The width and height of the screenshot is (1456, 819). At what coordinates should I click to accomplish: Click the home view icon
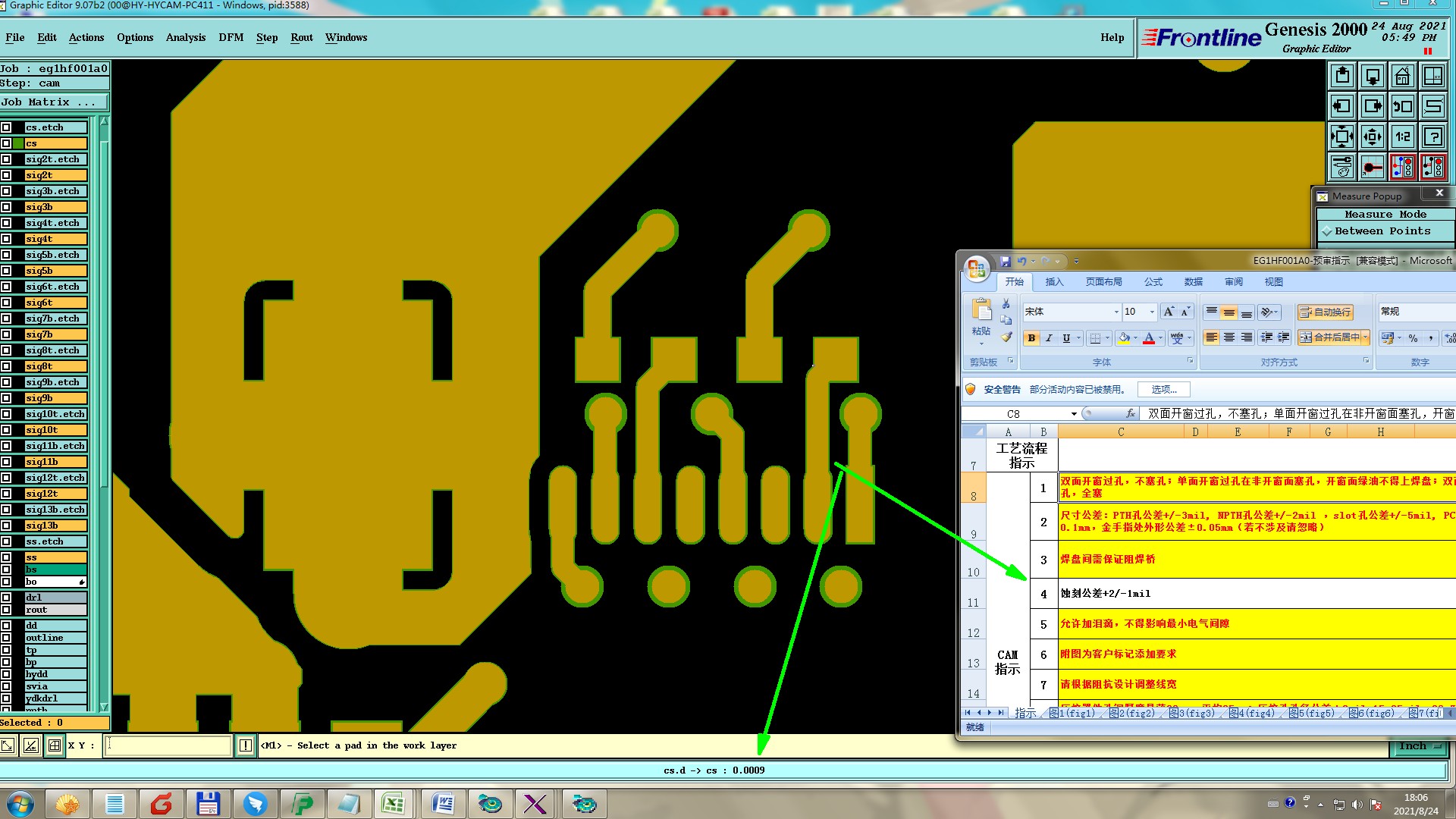(1403, 77)
